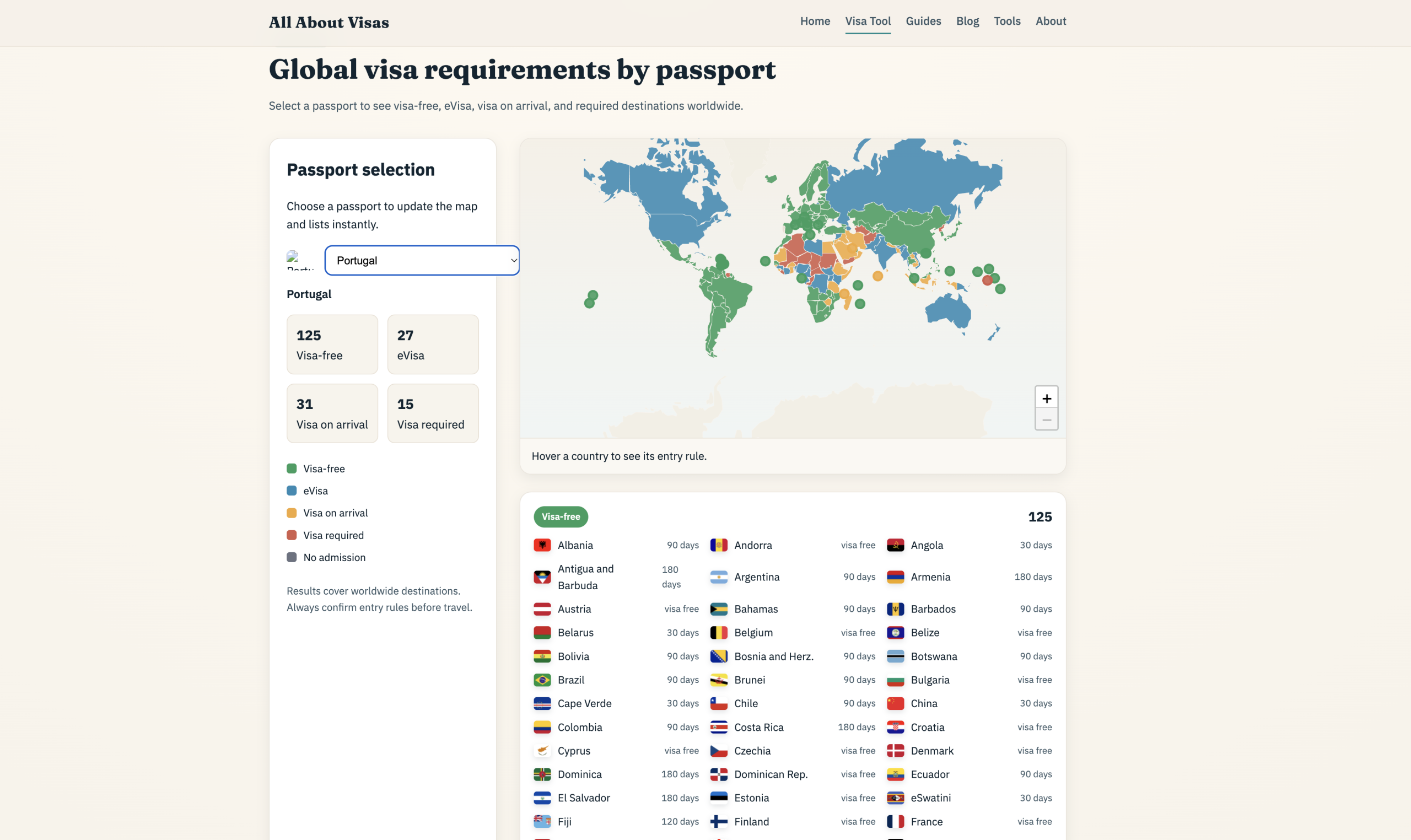
Task: Click the Brazil flag icon
Action: click(542, 680)
